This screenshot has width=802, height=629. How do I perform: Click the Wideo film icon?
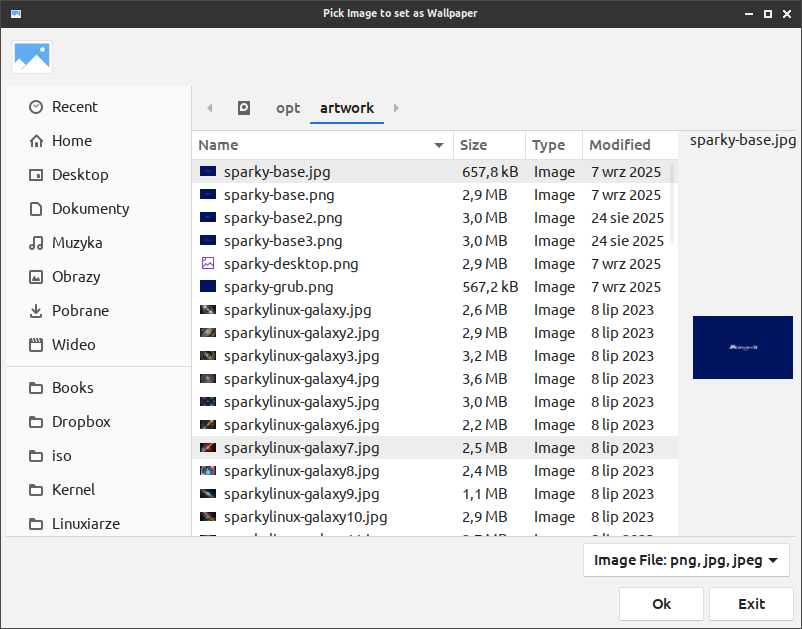pyautogui.click(x=36, y=345)
